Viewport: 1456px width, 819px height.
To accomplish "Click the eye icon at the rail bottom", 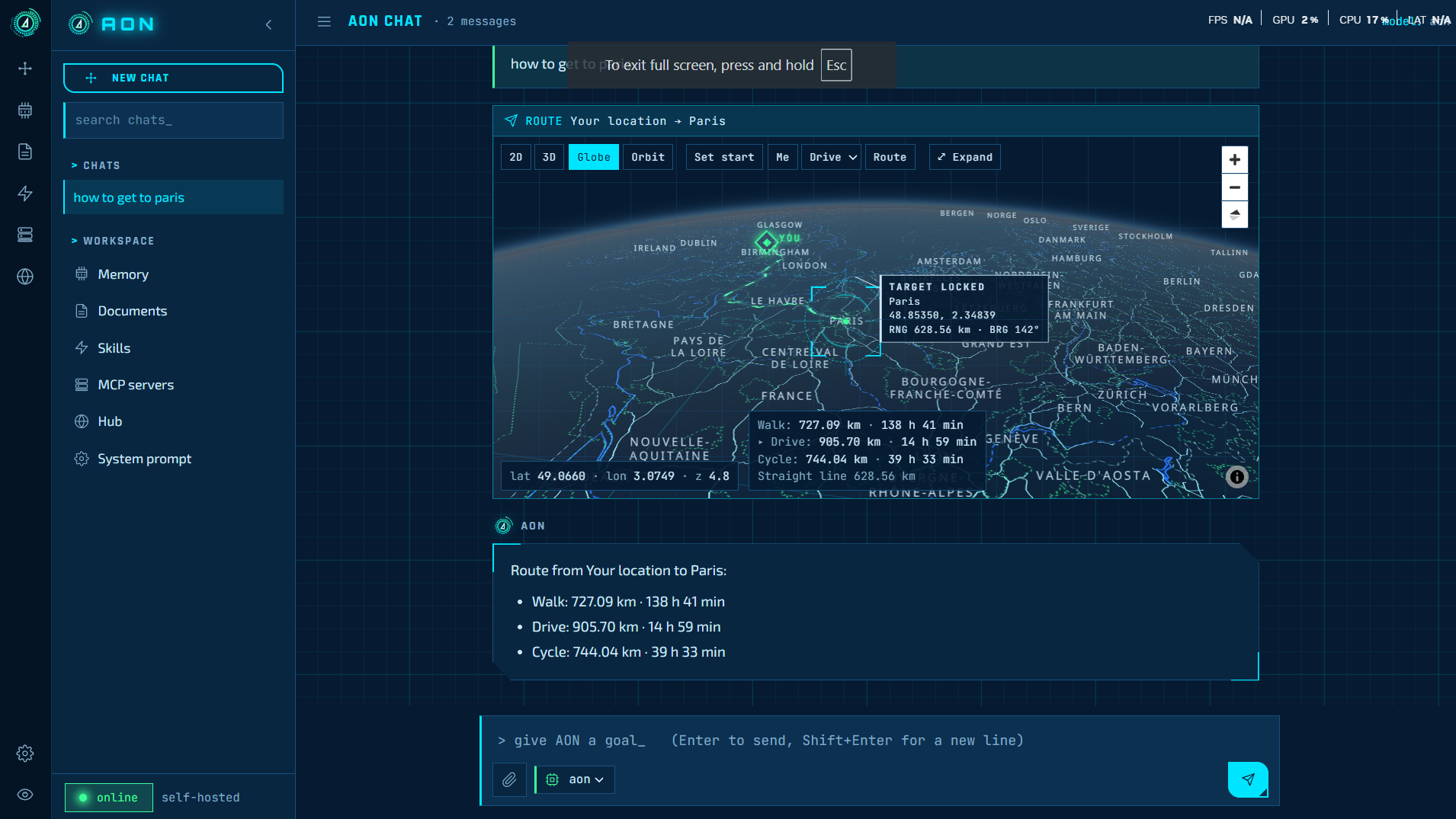I will [25, 795].
